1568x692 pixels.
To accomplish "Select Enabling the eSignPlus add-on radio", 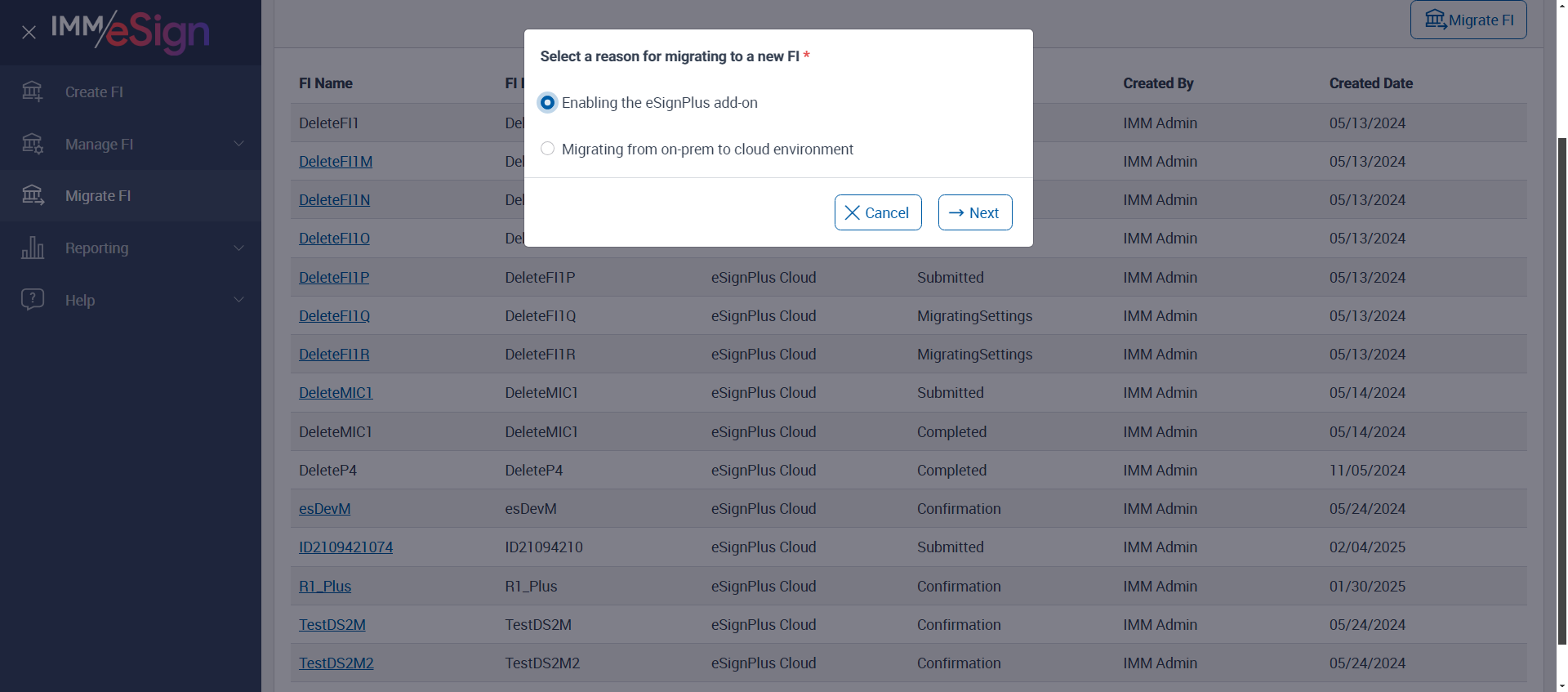I will click(547, 103).
